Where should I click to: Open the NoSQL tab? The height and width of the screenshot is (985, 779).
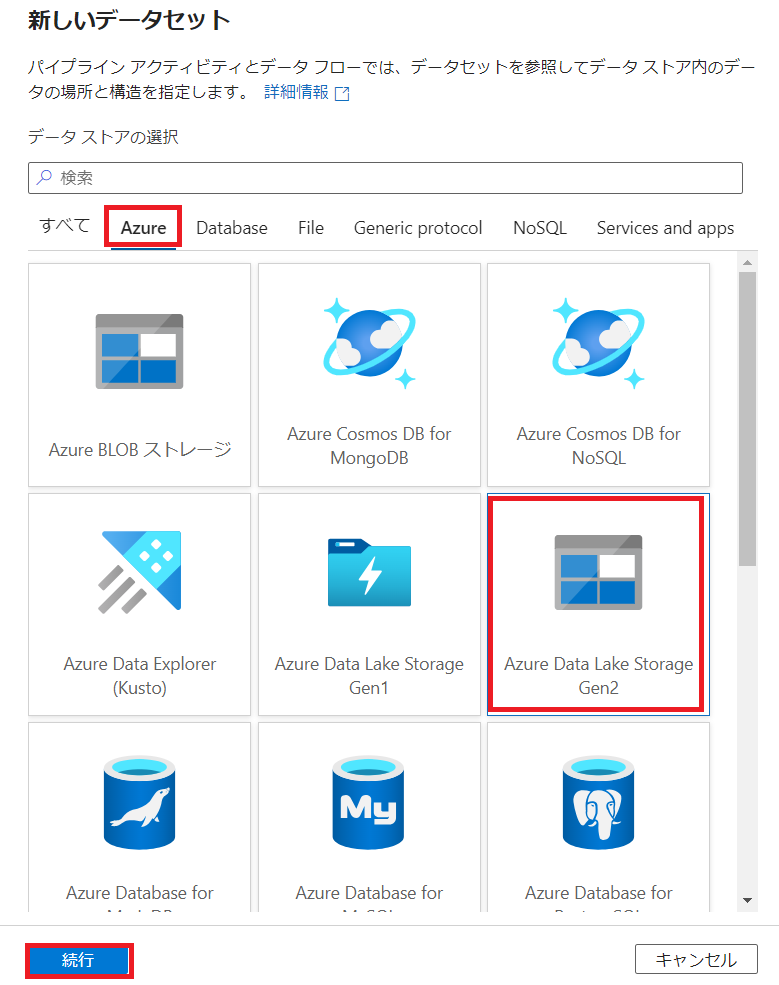pos(540,227)
